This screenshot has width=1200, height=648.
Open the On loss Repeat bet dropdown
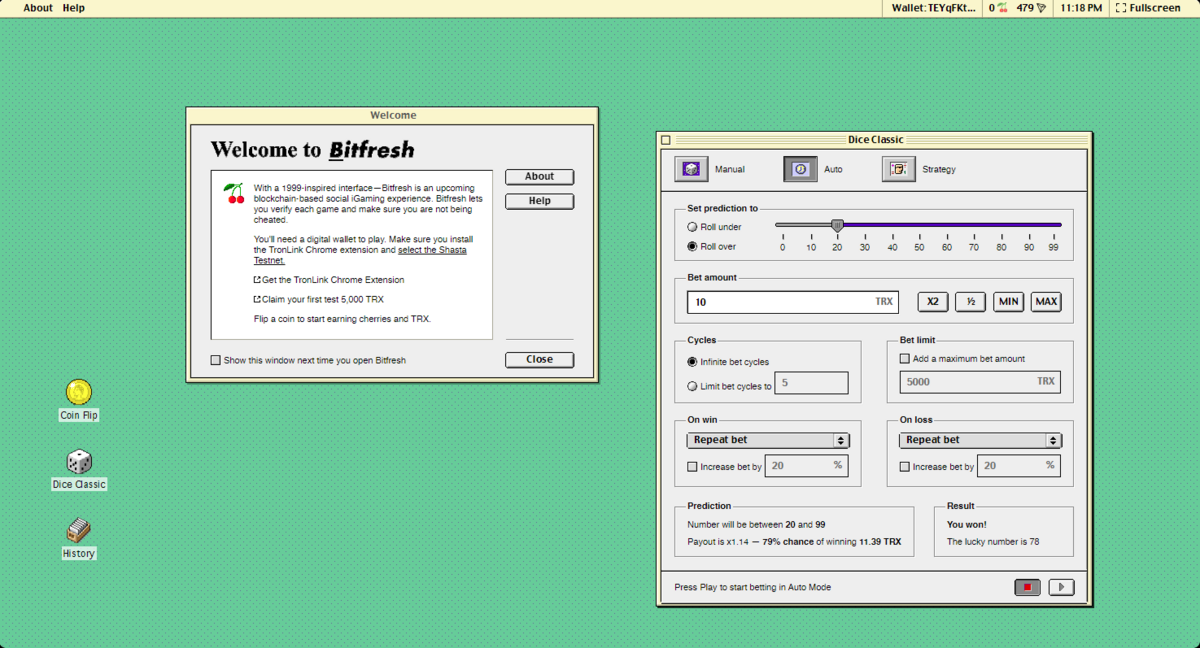point(980,440)
